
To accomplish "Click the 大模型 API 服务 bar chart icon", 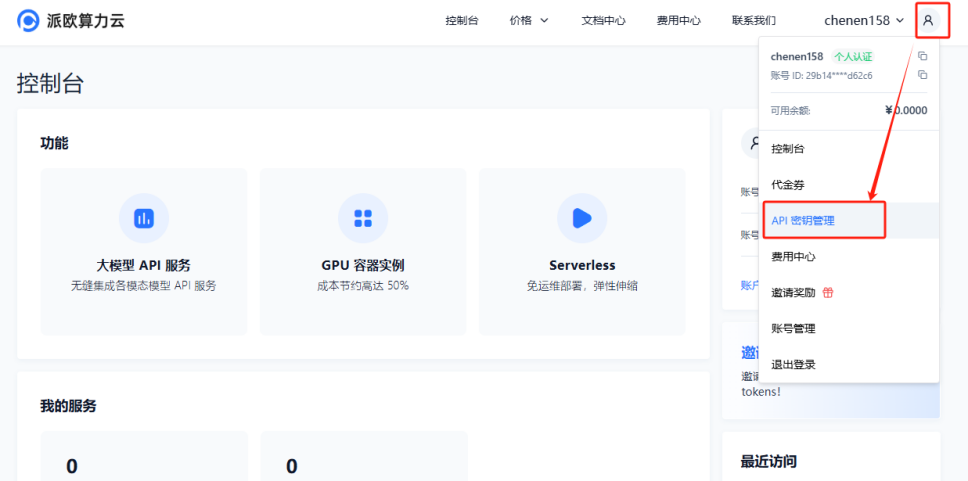I will [143, 218].
